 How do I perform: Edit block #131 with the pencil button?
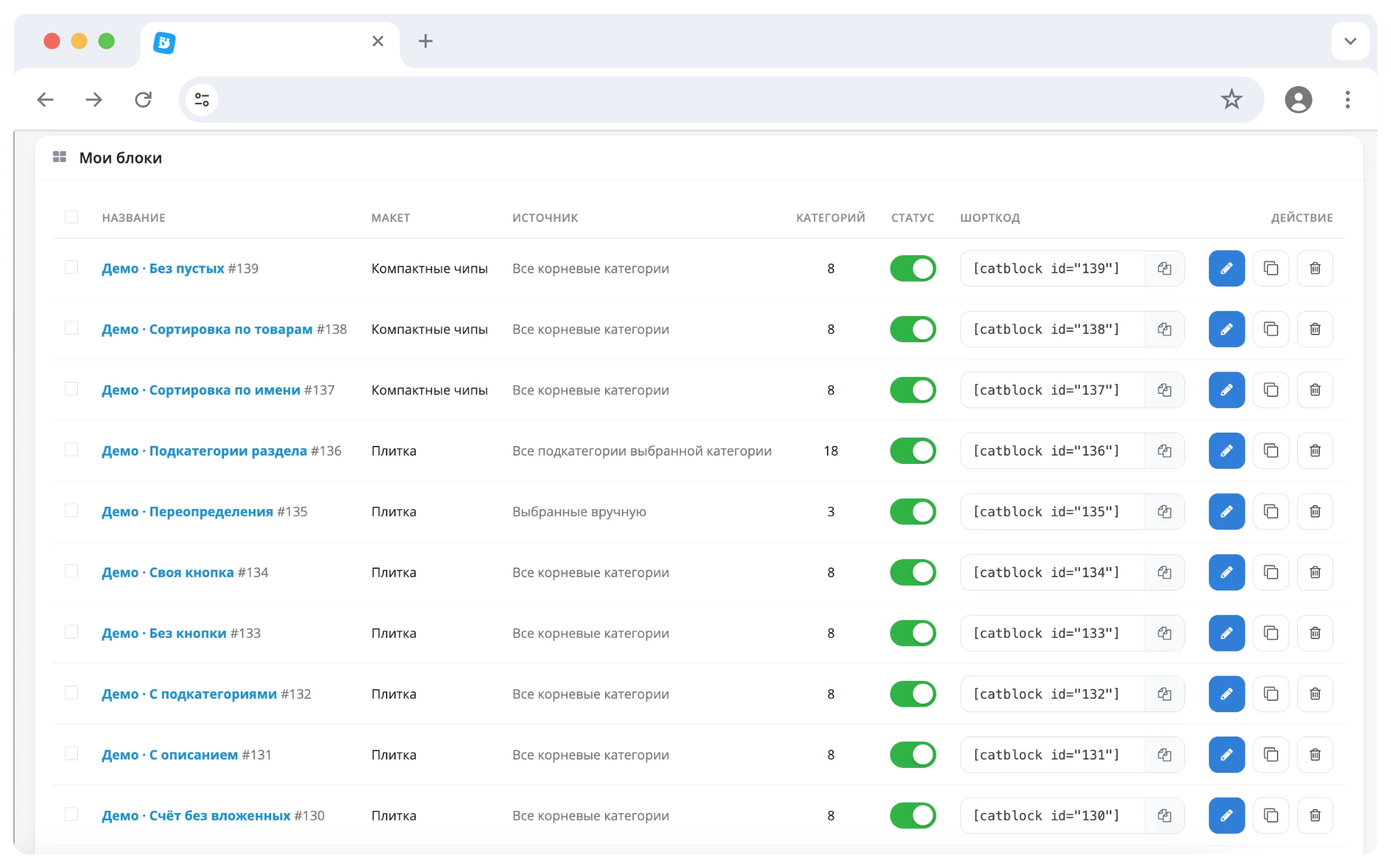coord(1226,755)
